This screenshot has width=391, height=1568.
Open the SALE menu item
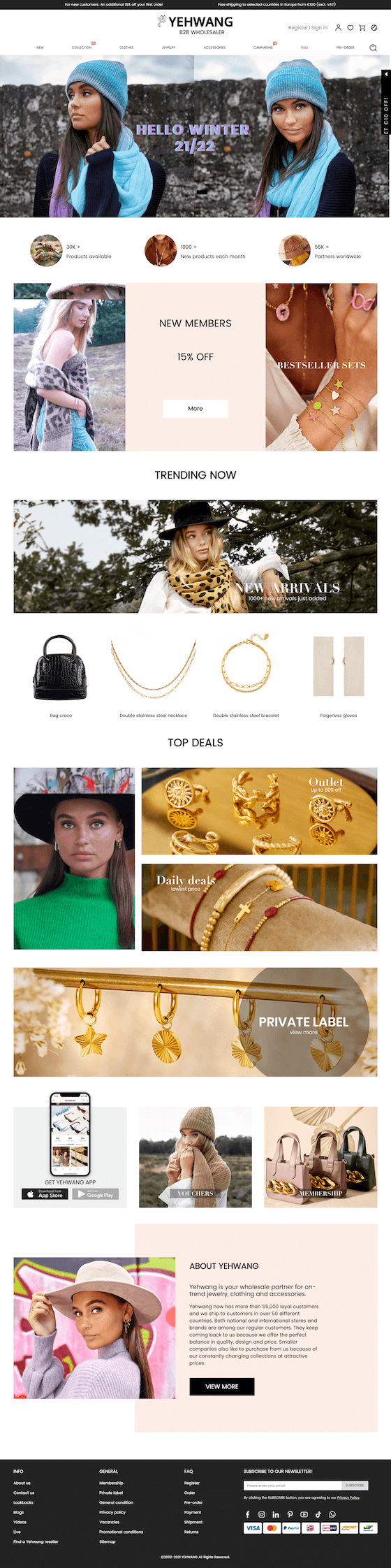[x=304, y=48]
